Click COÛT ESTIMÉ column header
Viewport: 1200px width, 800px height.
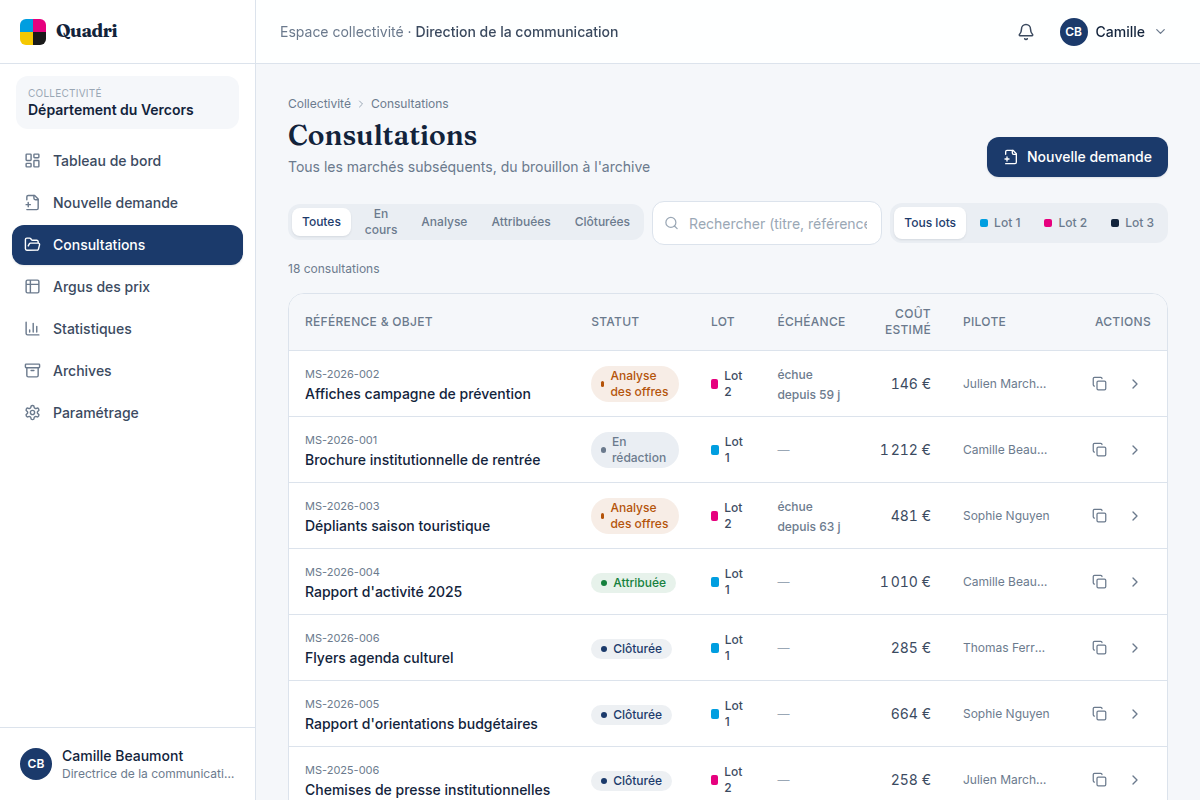[908, 322]
